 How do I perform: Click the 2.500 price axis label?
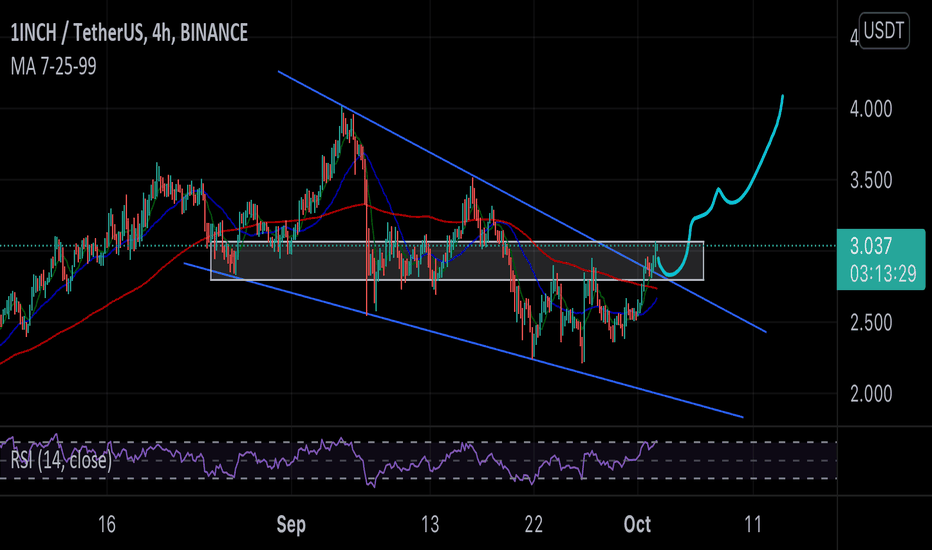point(871,323)
